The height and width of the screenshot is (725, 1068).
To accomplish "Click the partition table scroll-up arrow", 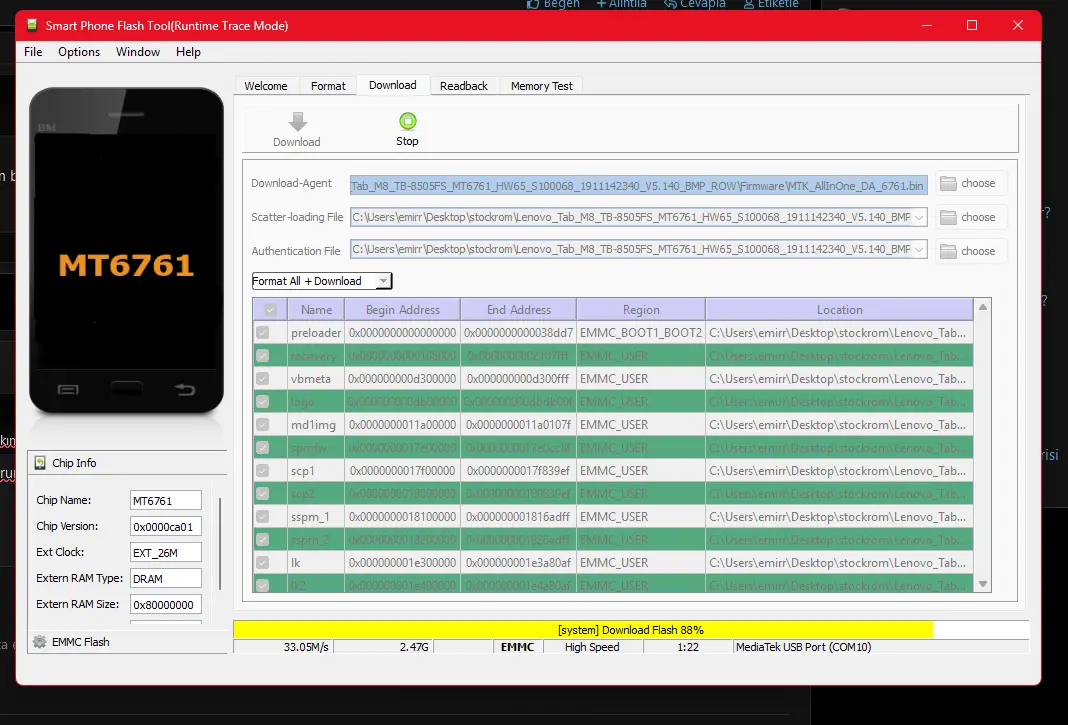I will click(983, 307).
